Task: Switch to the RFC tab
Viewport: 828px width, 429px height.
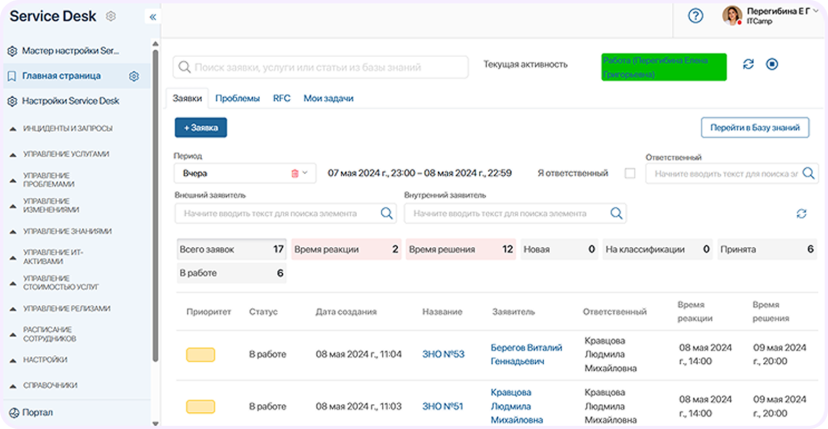Action: 282,98
